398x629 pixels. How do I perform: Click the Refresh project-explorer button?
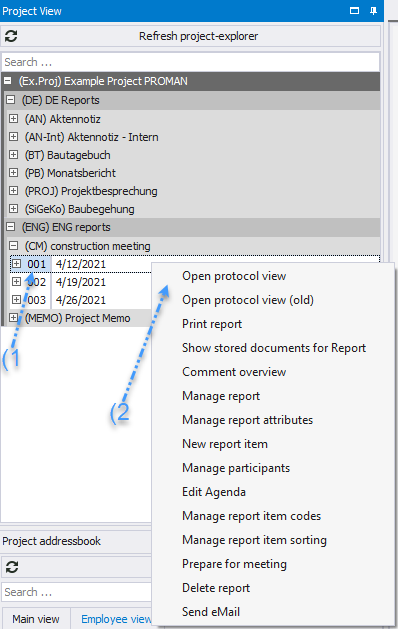191,36
